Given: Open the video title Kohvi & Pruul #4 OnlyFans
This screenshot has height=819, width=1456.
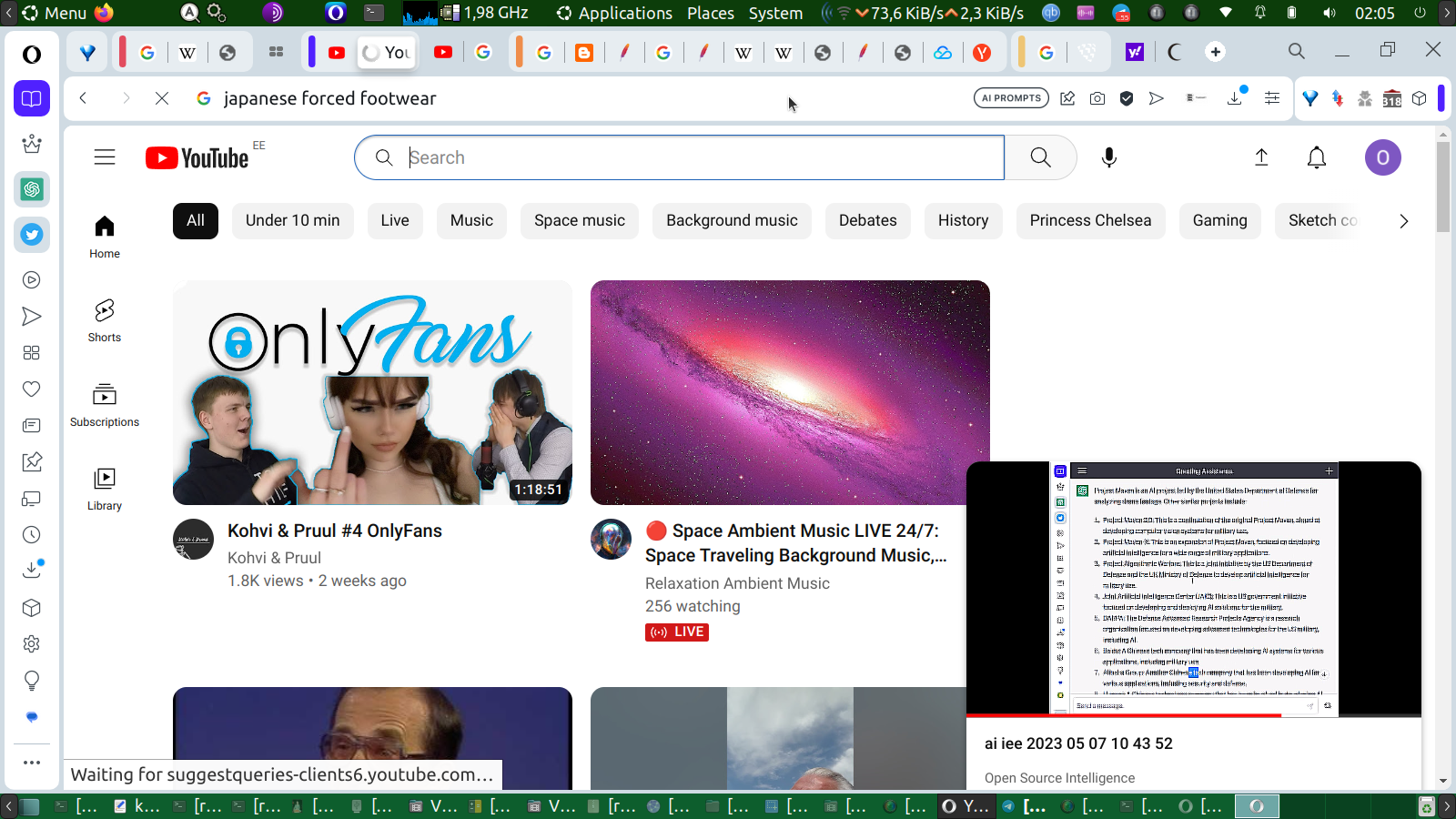Looking at the screenshot, I should (x=335, y=531).
